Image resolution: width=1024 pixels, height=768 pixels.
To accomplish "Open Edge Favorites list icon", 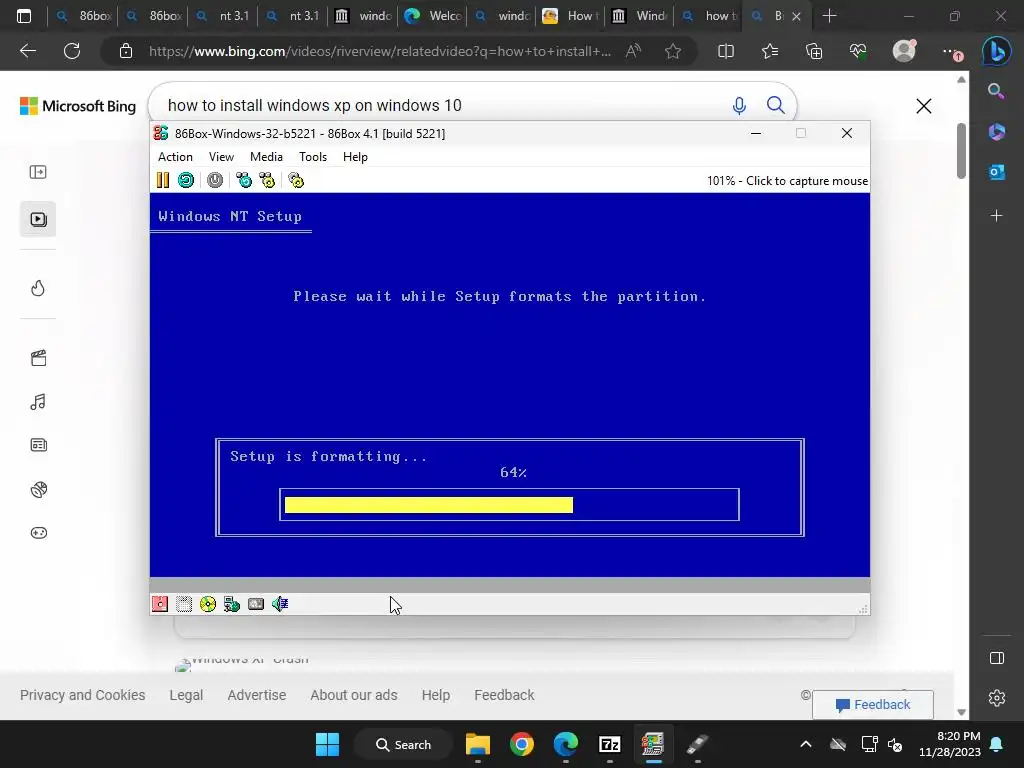I will click(x=770, y=51).
